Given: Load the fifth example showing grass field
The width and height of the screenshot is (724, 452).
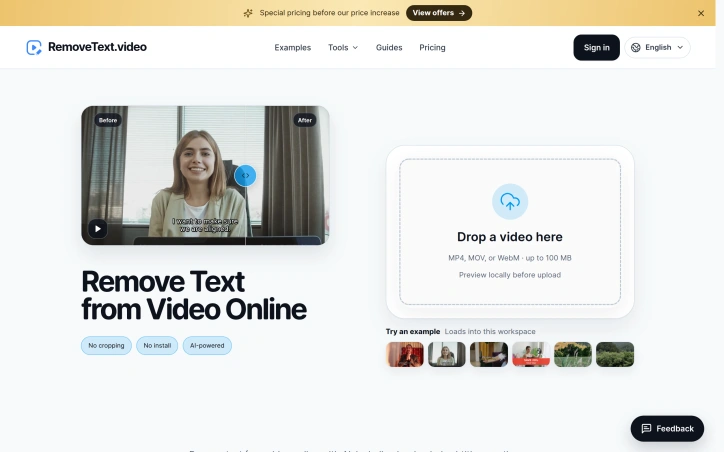Looking at the screenshot, I should (573, 355).
